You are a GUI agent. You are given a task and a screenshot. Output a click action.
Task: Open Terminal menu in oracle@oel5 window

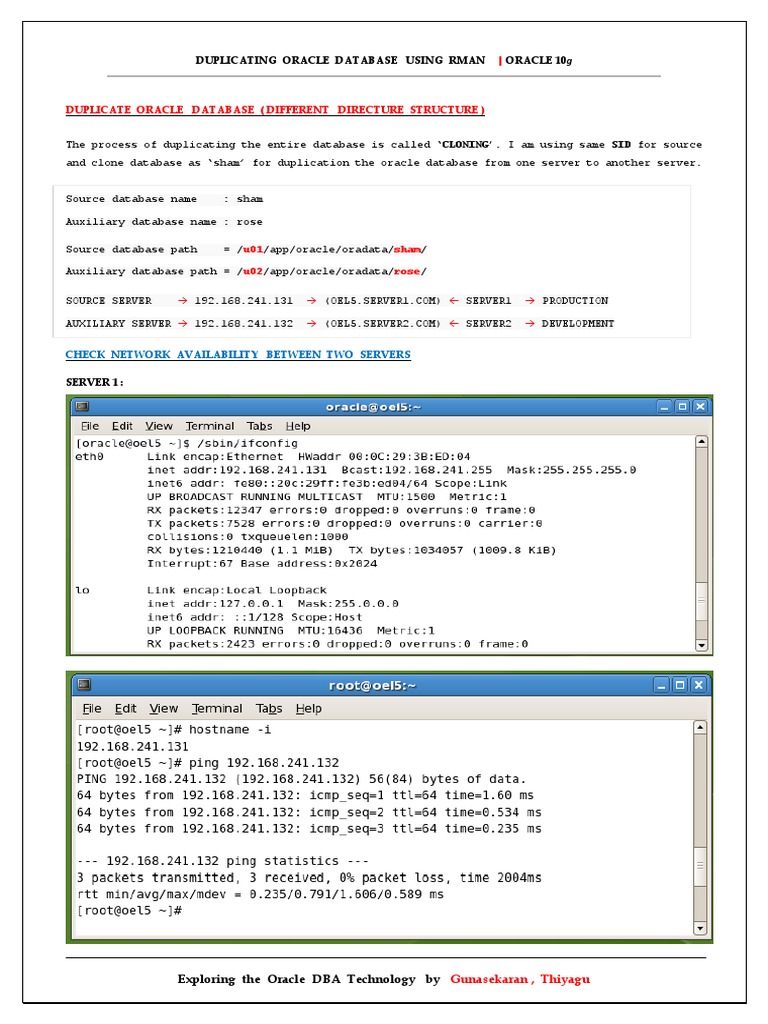tap(210, 426)
